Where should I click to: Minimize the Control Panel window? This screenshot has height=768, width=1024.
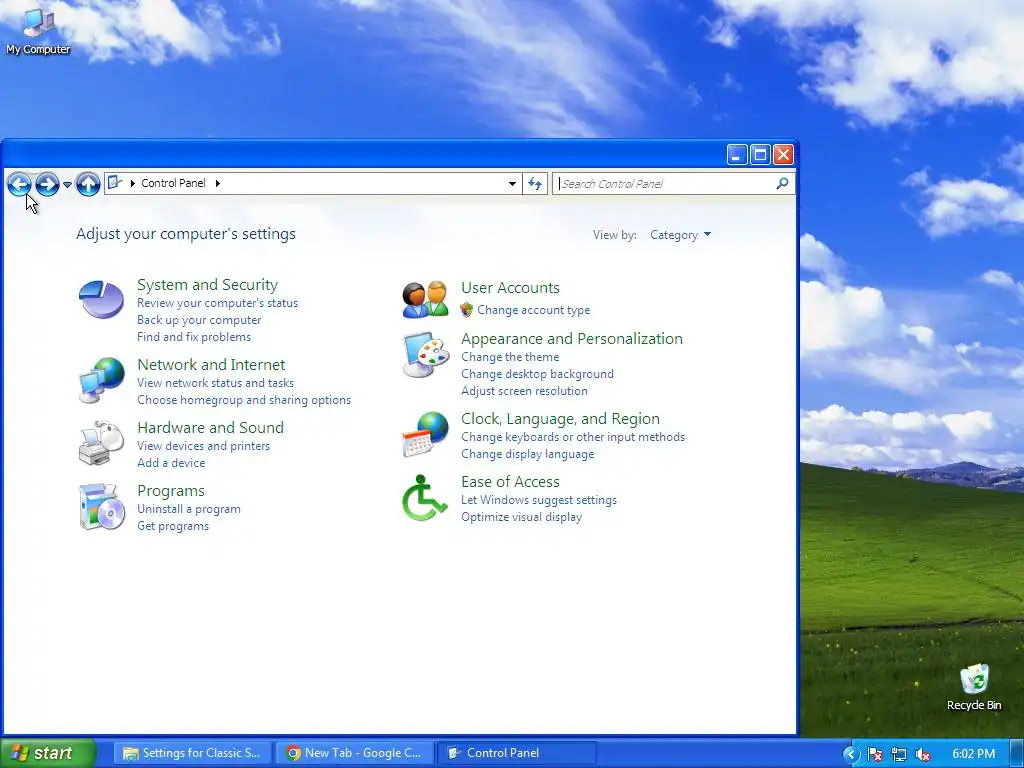(737, 155)
